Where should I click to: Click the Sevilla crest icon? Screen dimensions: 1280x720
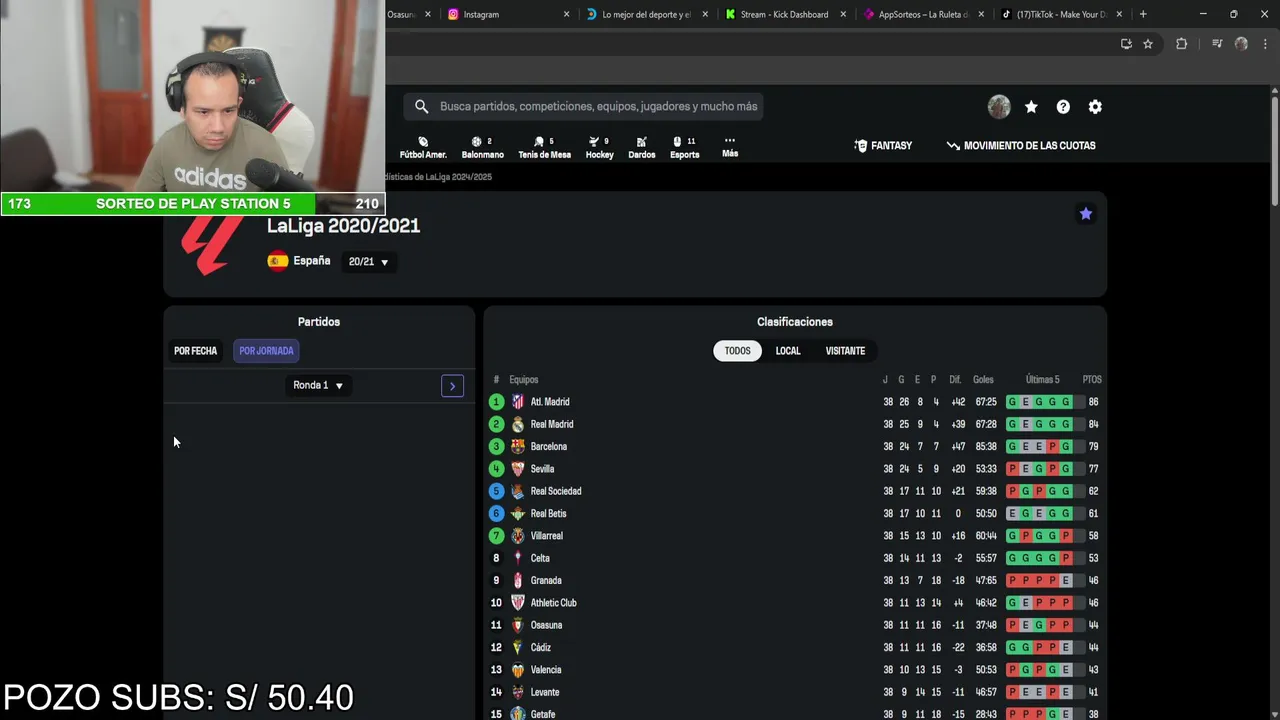click(x=518, y=469)
